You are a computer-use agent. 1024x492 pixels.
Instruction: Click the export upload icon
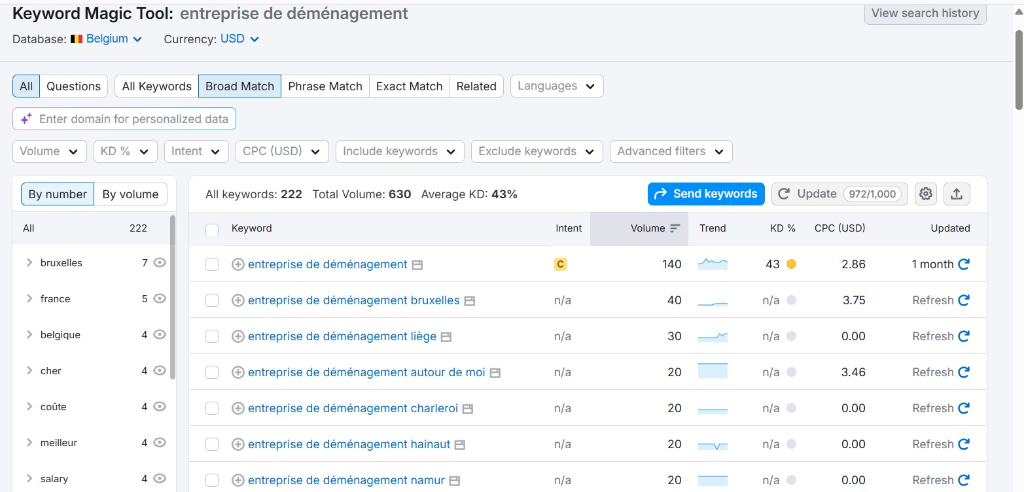click(957, 194)
